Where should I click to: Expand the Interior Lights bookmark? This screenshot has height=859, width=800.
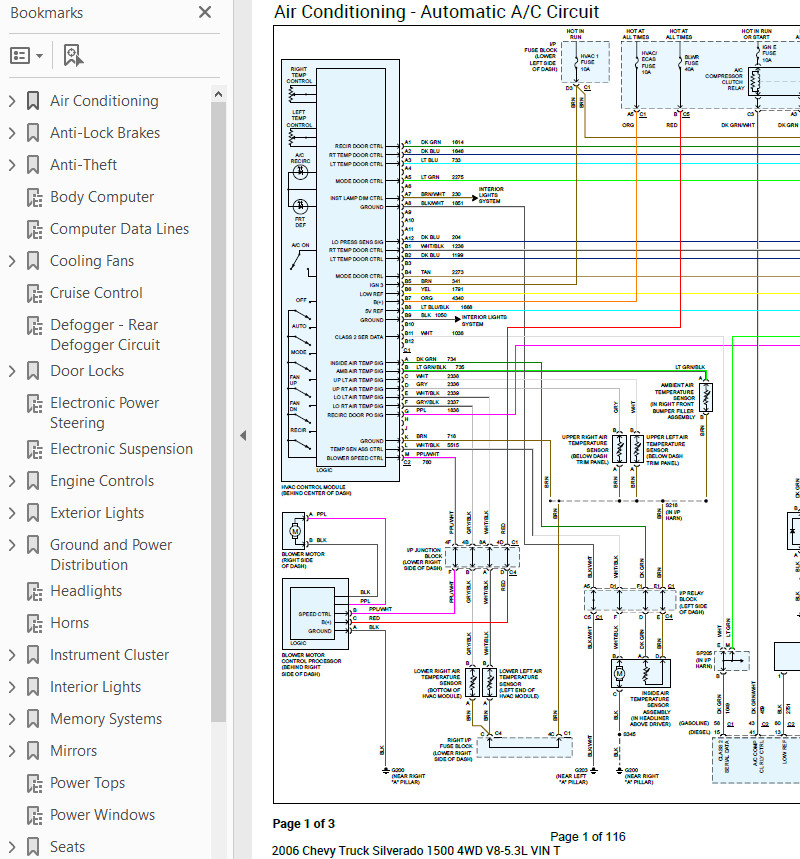pyautogui.click(x=12, y=687)
